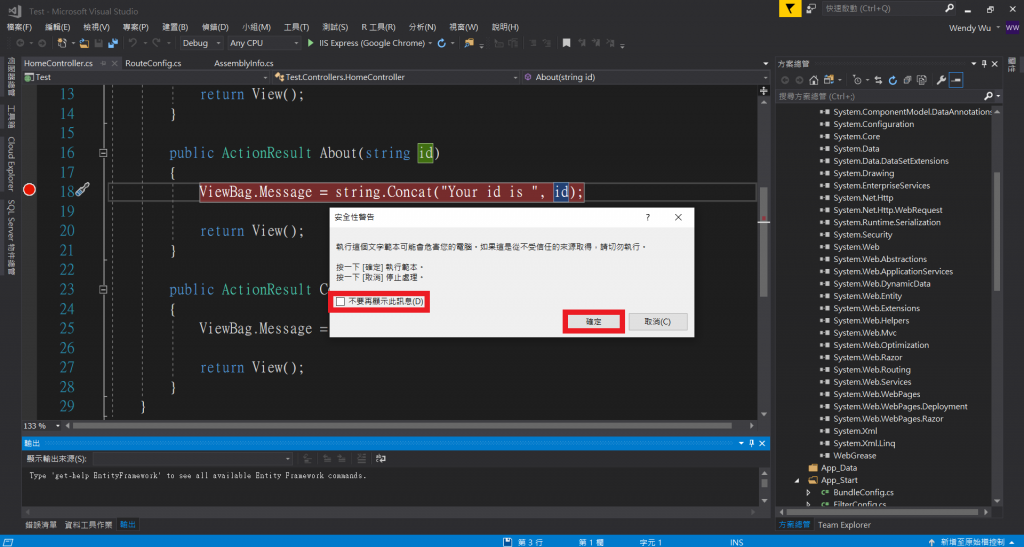Click the Save All toolbar icon

[x=112, y=43]
